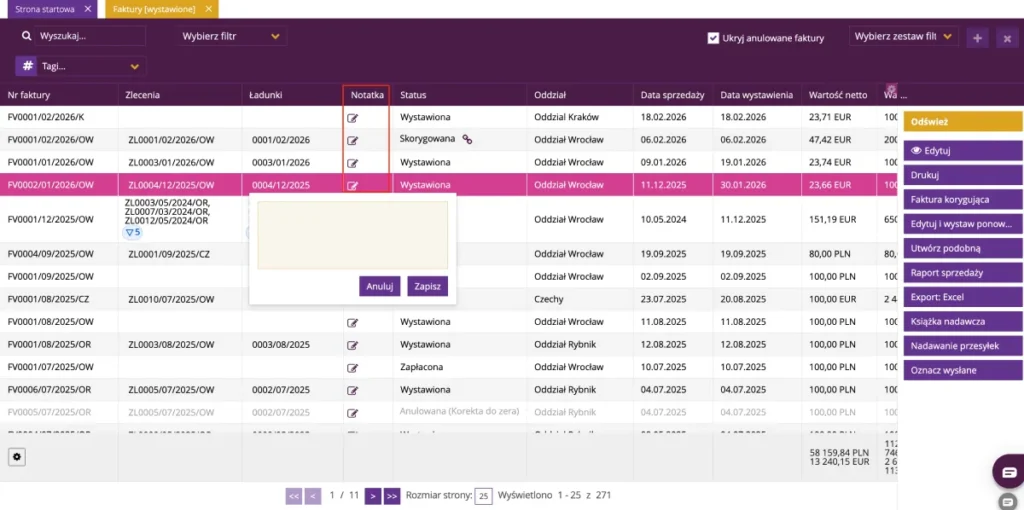
Task: Open note icon for FV0001/07/2025/OW row
Action: tap(353, 368)
